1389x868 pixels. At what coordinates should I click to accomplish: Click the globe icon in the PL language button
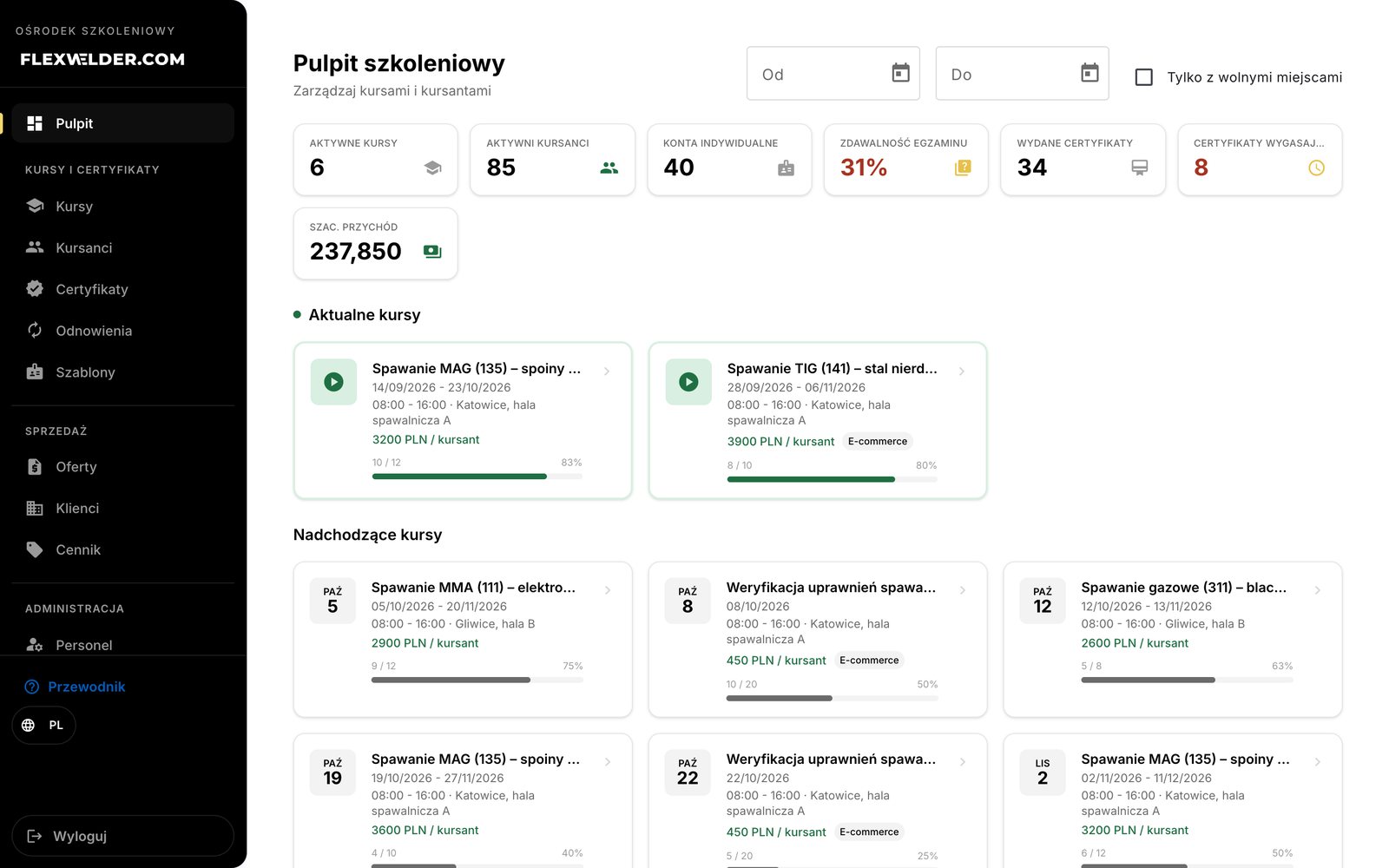29,725
